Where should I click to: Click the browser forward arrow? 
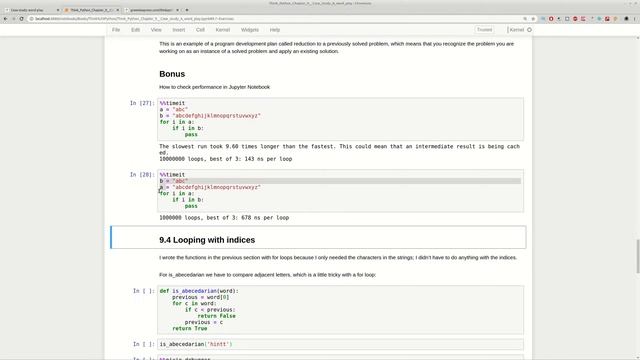point(13,19)
